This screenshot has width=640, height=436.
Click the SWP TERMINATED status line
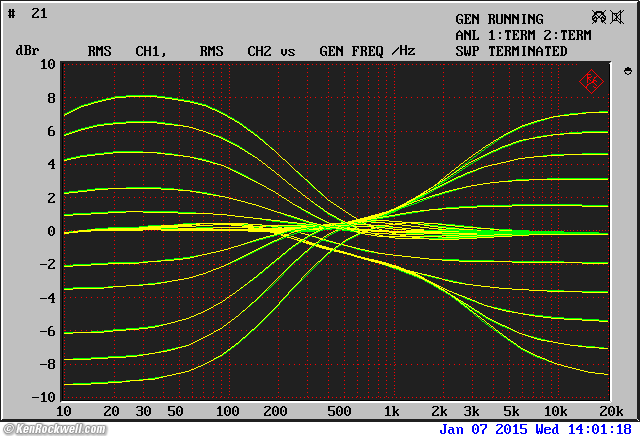pyautogui.click(x=511, y=51)
